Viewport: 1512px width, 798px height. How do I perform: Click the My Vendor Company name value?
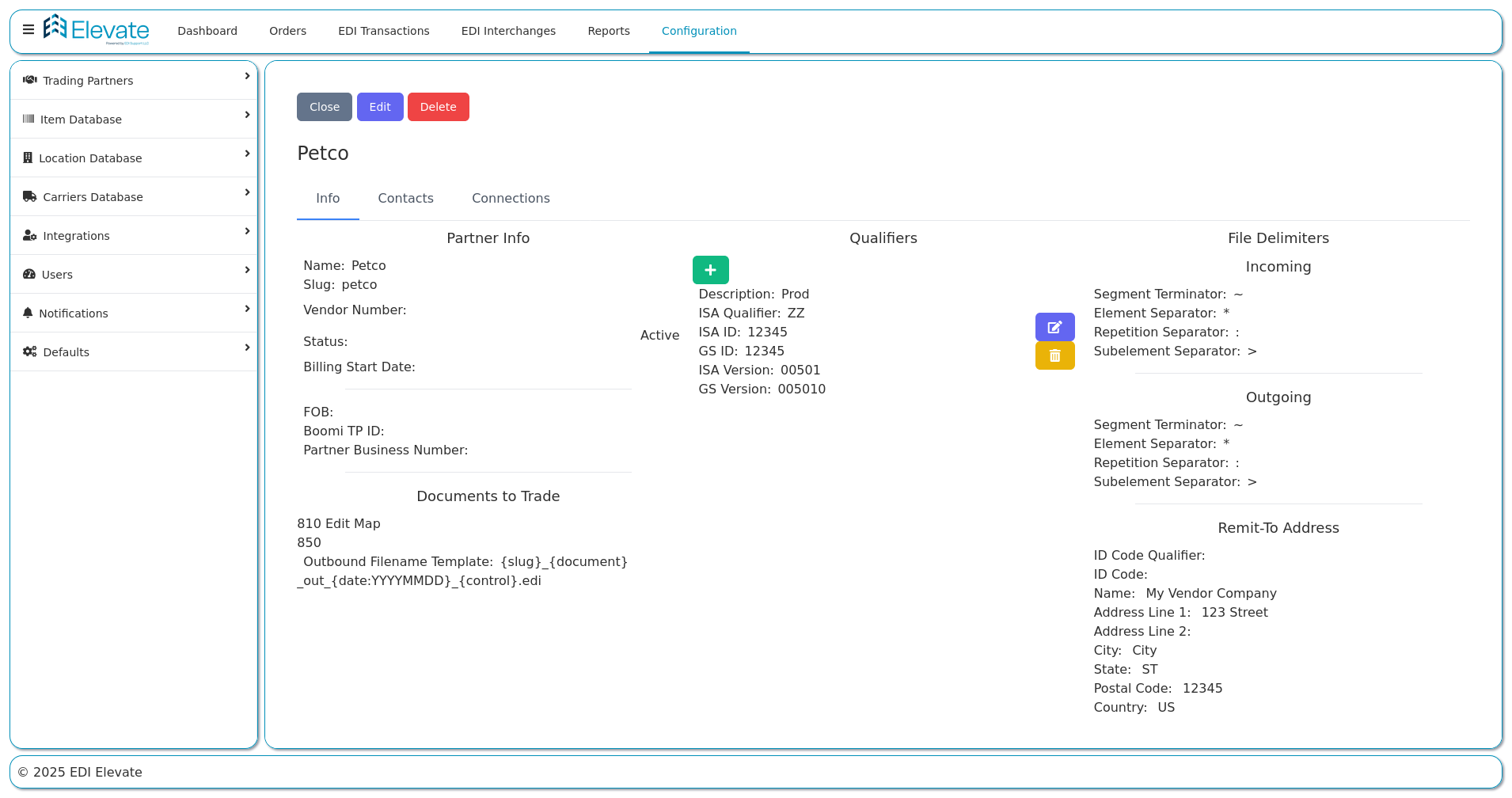coord(1211,593)
